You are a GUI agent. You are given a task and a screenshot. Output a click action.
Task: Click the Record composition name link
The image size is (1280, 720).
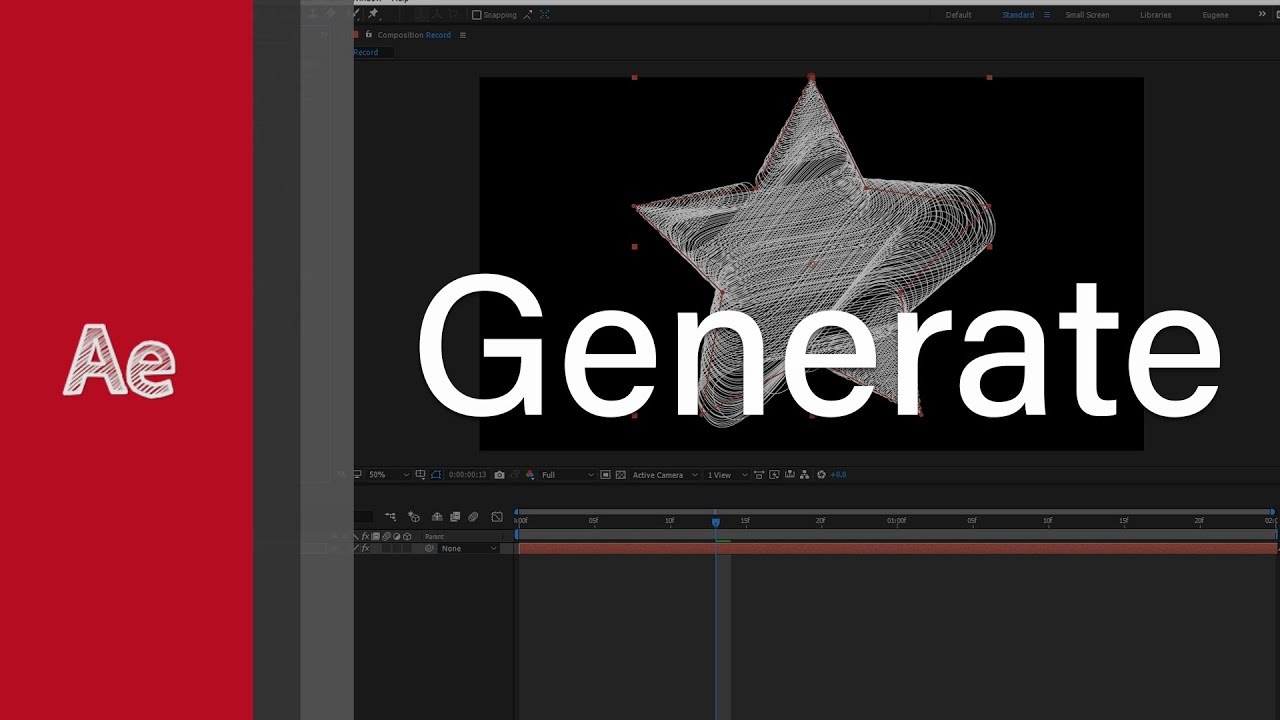438,35
